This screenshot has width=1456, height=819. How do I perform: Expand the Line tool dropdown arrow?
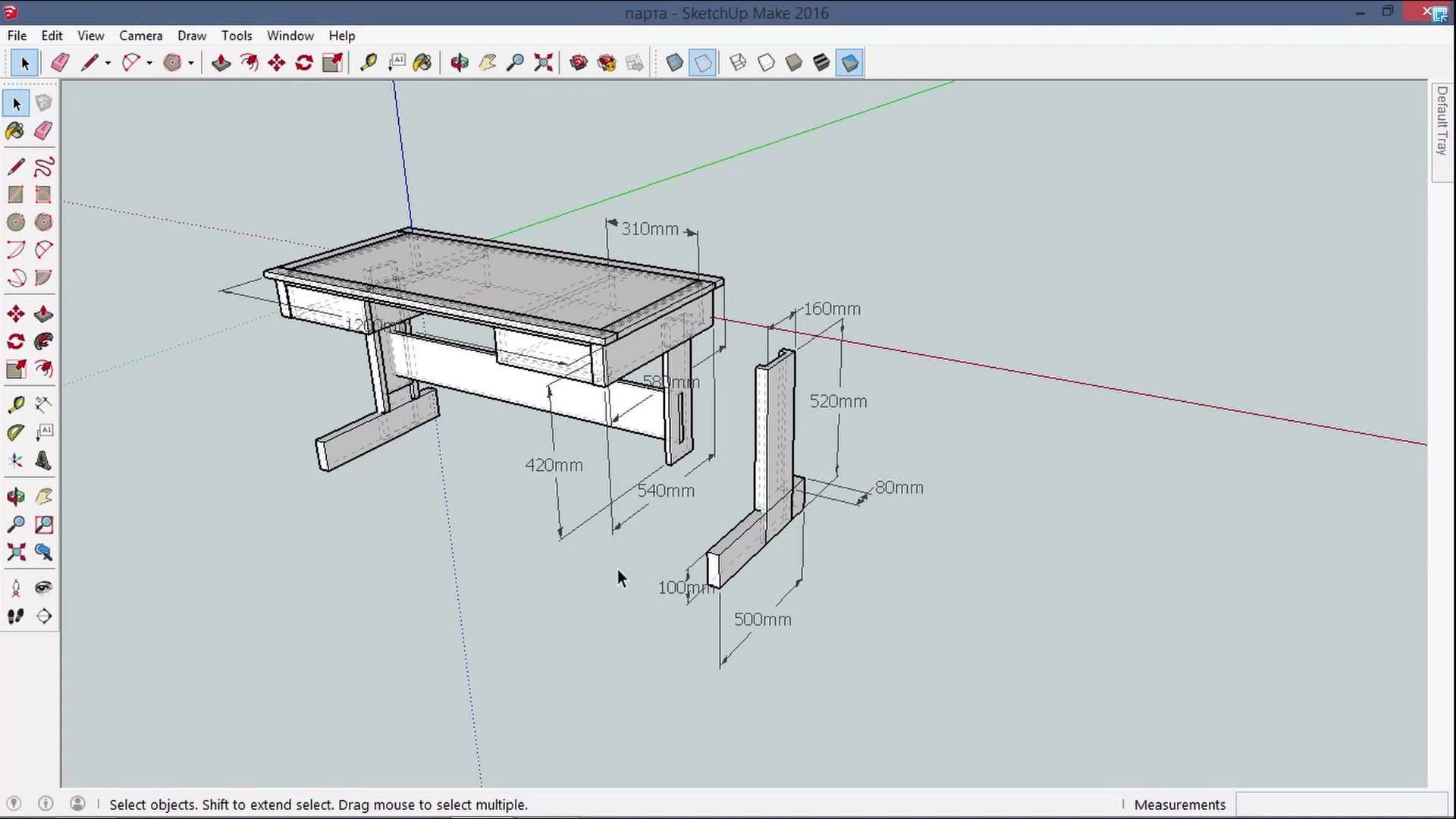coord(108,64)
